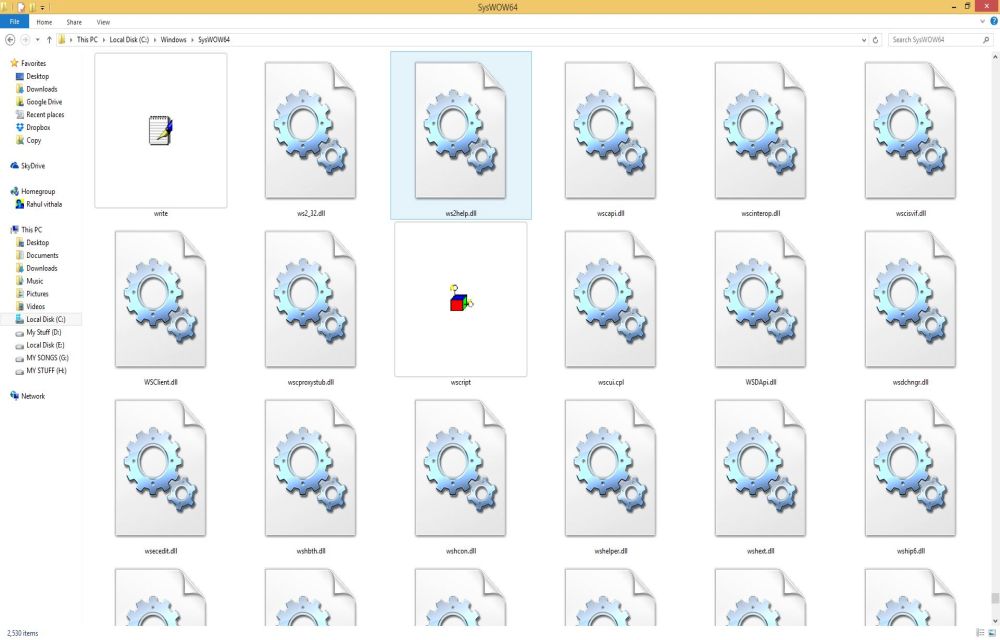
Task: Click the Search SysWOW64 input field
Action: point(930,40)
